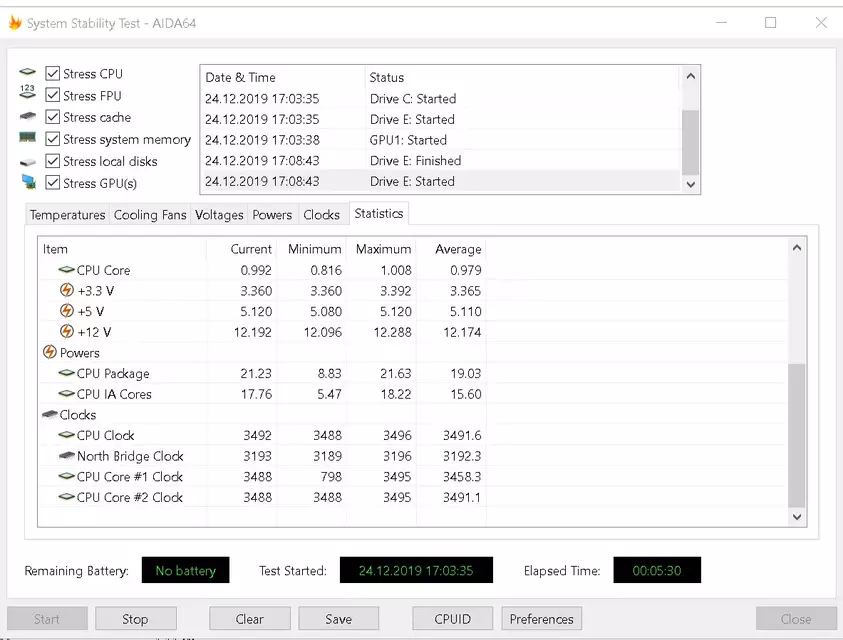Image resolution: width=843 pixels, height=640 pixels.
Task: Maximize the AIDA64 window
Action: pos(770,23)
